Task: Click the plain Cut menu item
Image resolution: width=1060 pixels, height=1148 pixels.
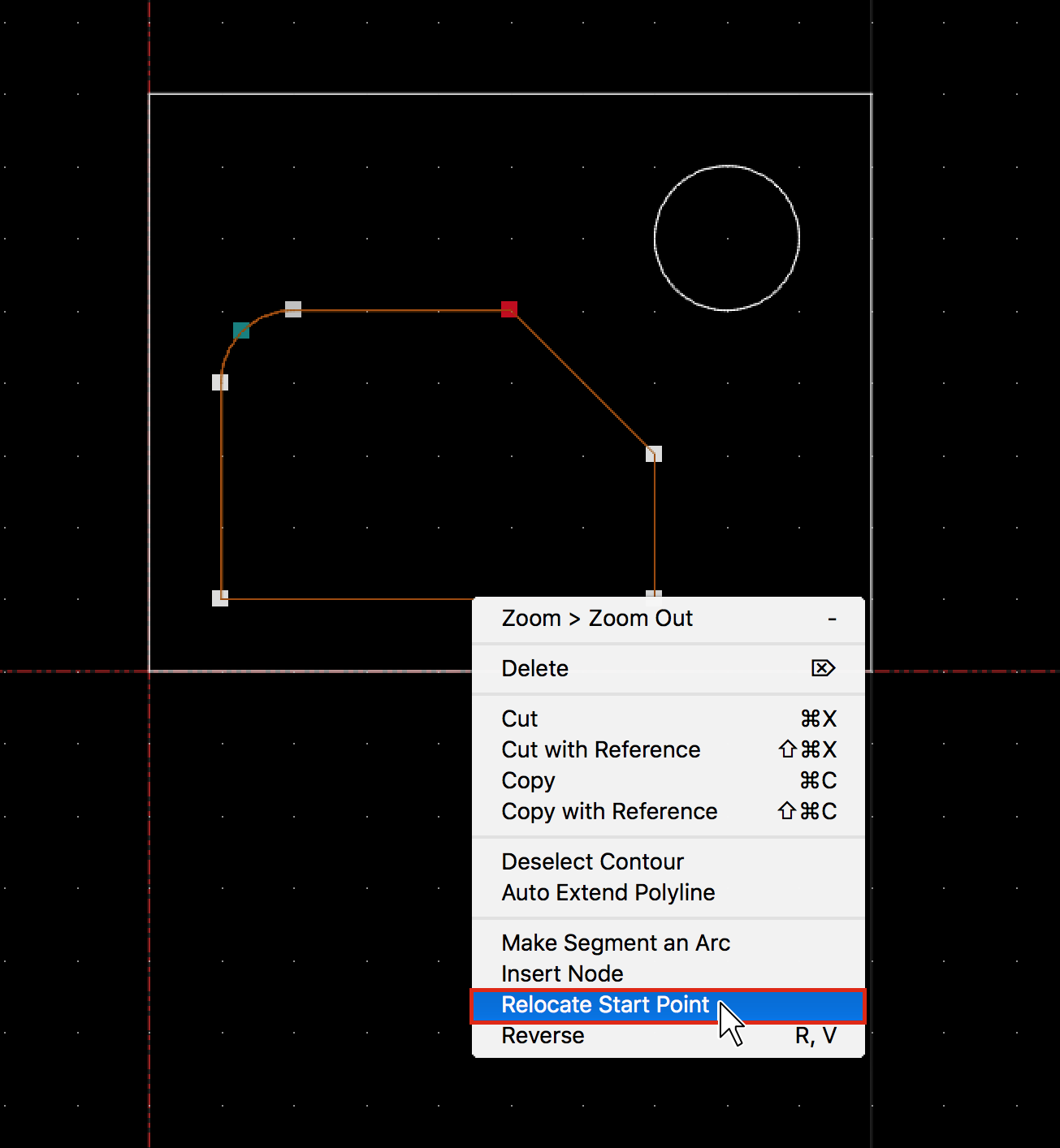Action: (519, 719)
